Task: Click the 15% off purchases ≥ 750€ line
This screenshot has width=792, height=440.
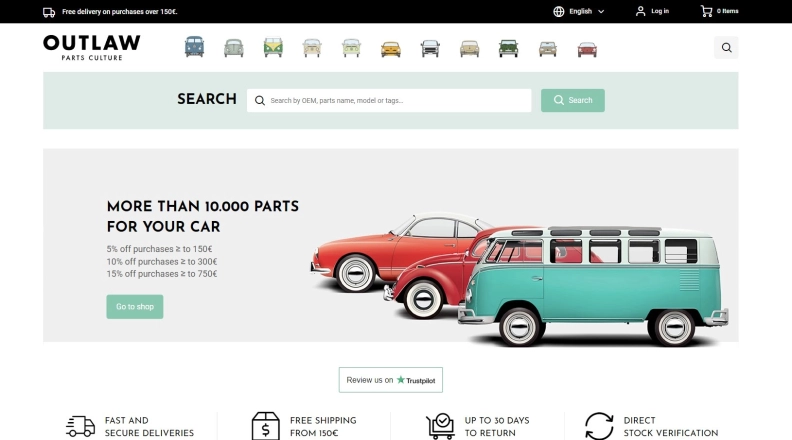Action: pyautogui.click(x=162, y=274)
